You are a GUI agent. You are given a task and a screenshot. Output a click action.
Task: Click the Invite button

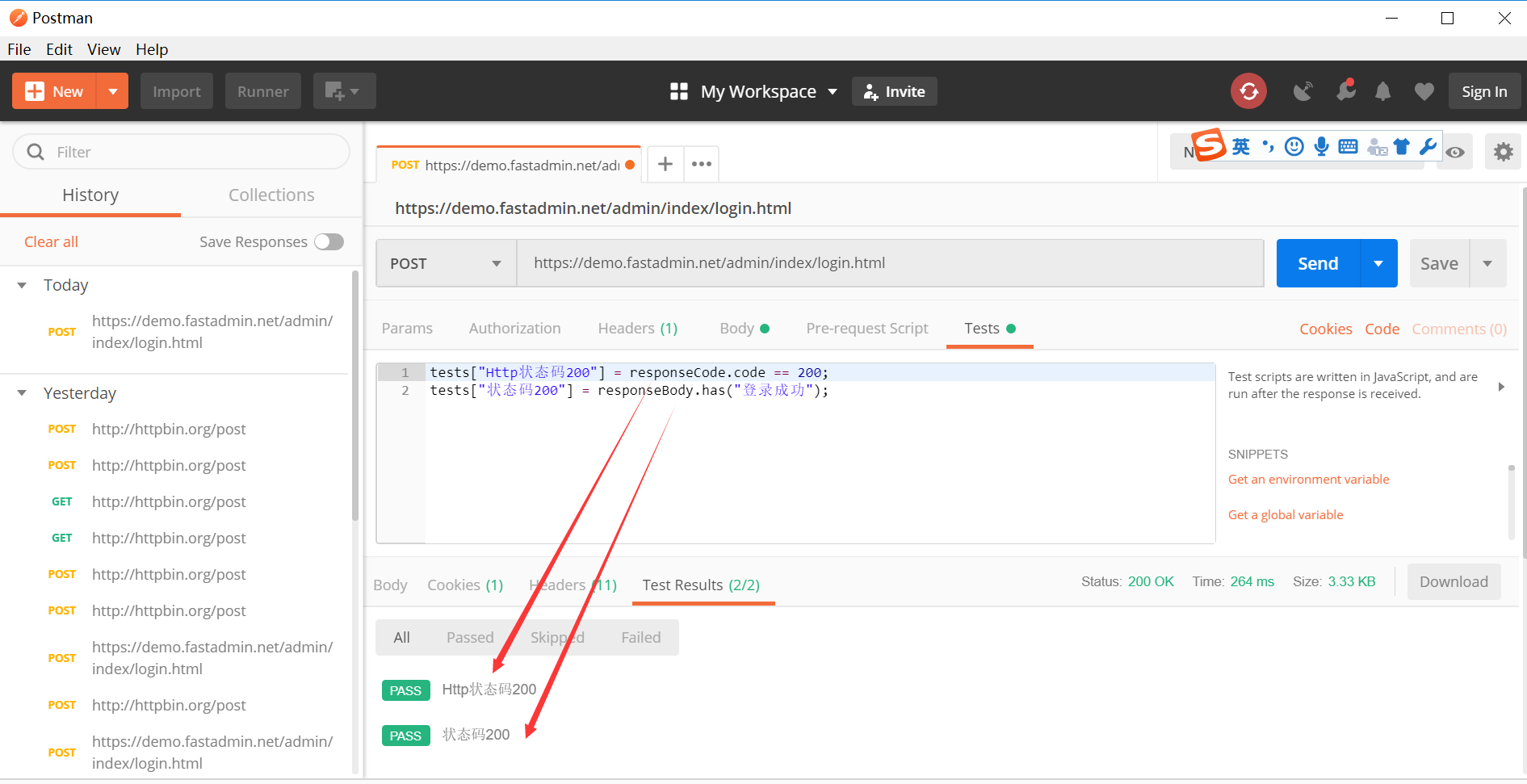tap(895, 91)
